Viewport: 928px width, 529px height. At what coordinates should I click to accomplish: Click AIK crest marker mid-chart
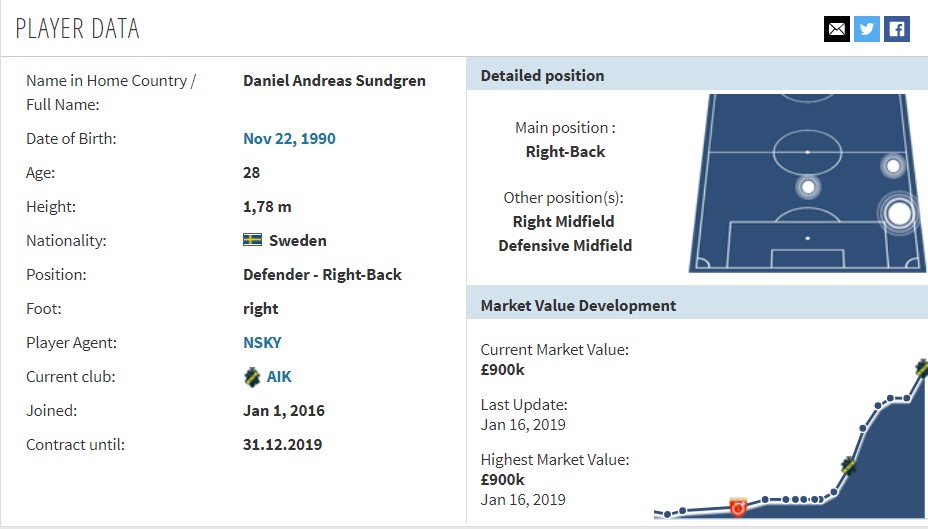click(849, 466)
